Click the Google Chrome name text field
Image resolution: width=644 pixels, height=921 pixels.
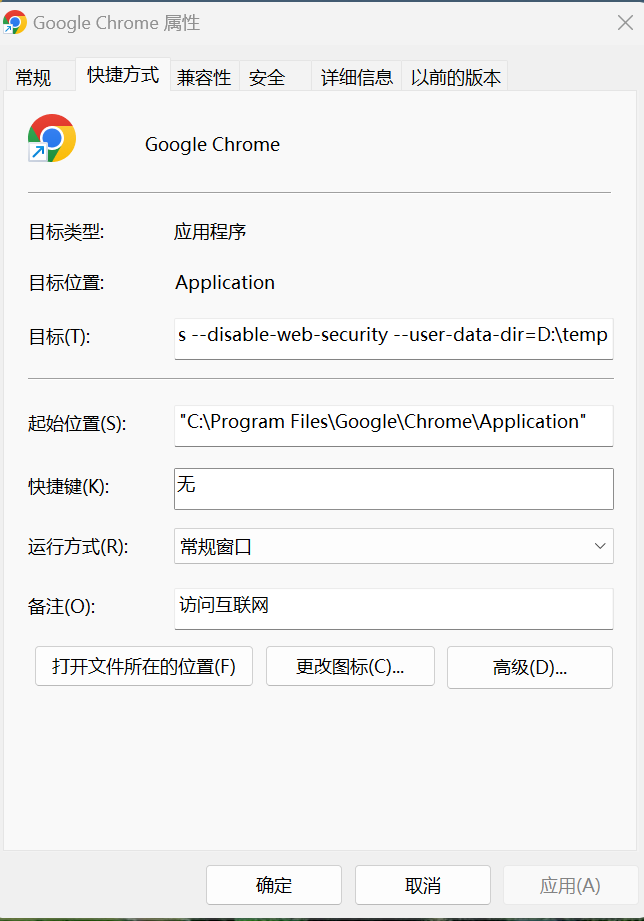tap(212, 145)
